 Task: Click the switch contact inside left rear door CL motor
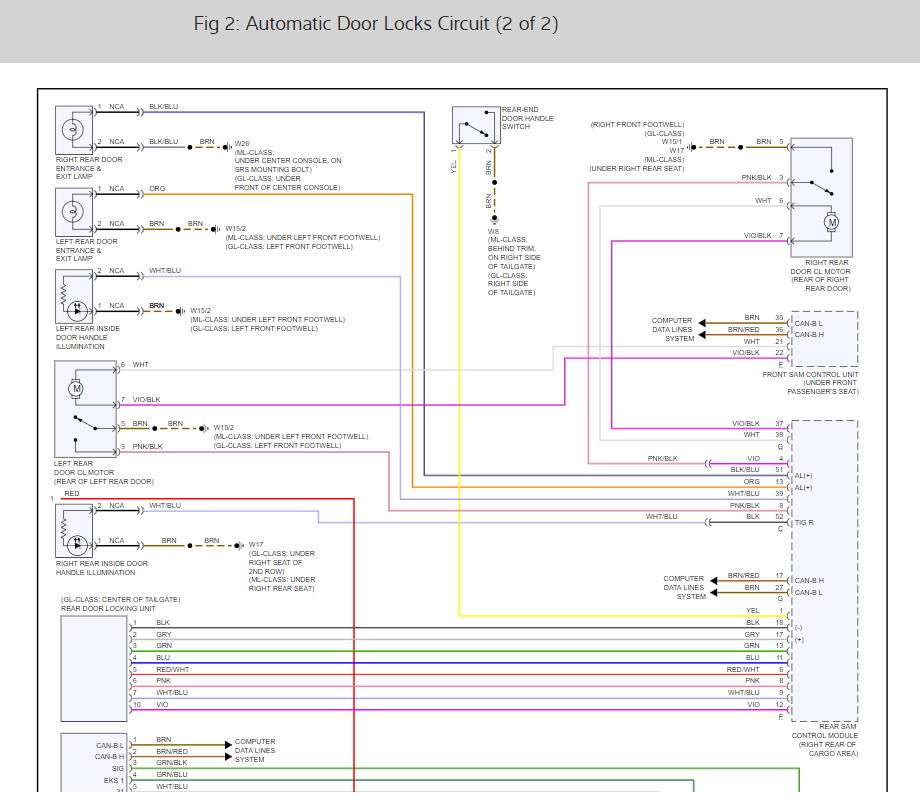(x=86, y=423)
